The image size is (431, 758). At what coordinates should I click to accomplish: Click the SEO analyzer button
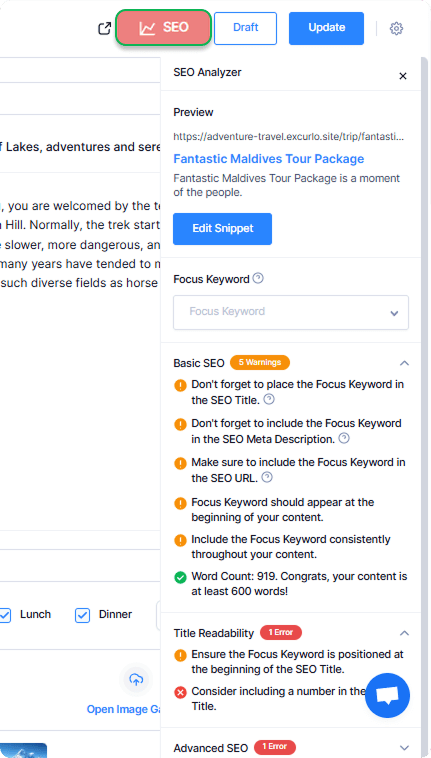coord(163,28)
